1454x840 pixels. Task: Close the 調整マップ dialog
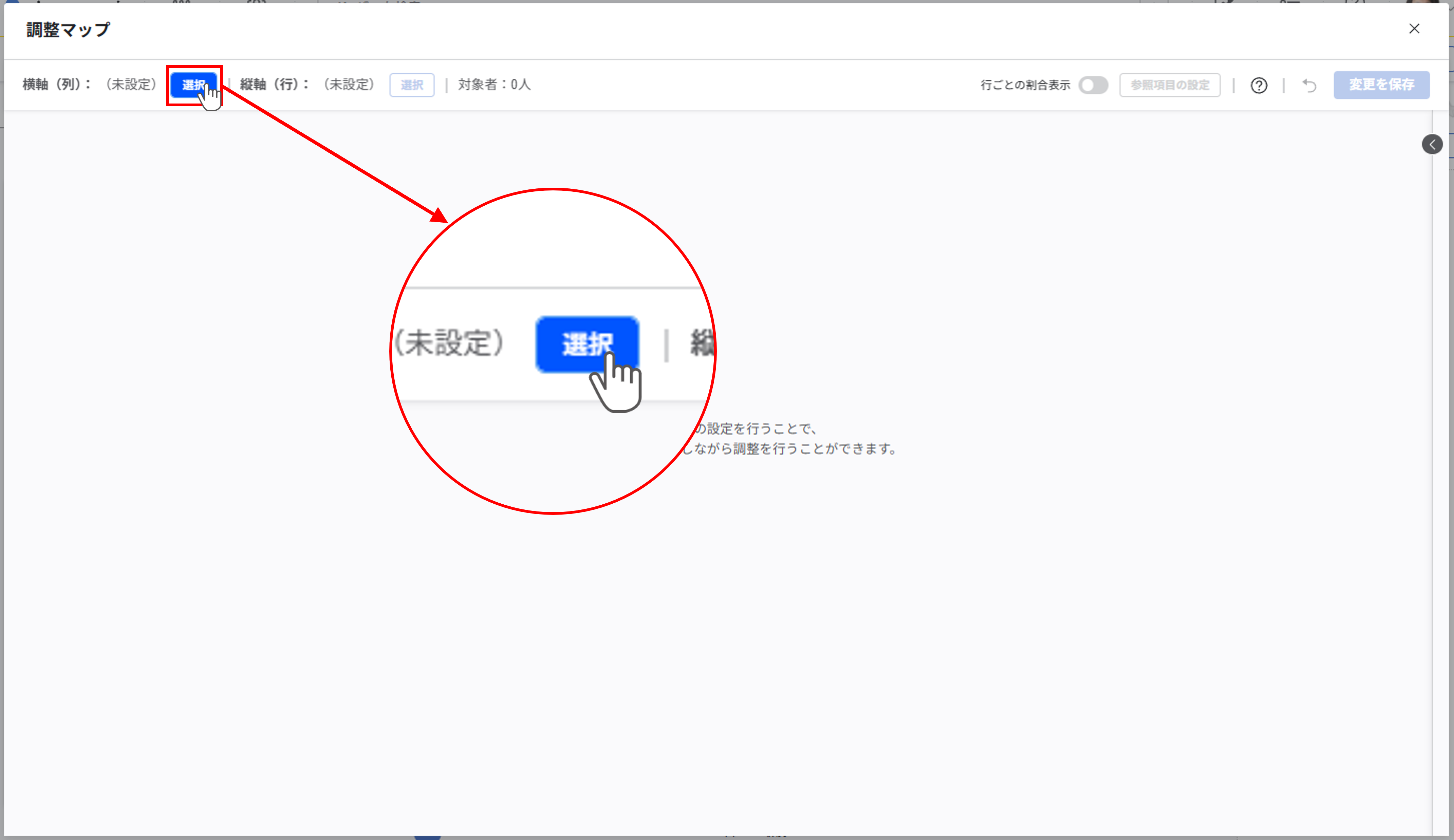point(1414,29)
